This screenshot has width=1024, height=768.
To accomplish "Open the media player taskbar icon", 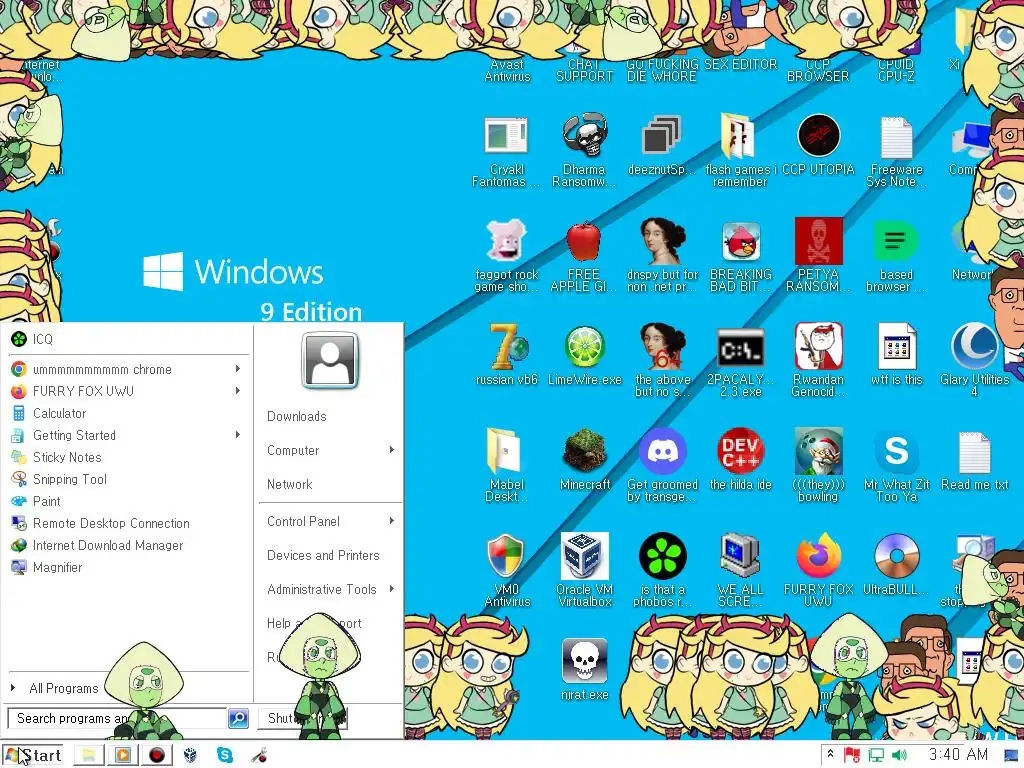I will click(x=123, y=755).
